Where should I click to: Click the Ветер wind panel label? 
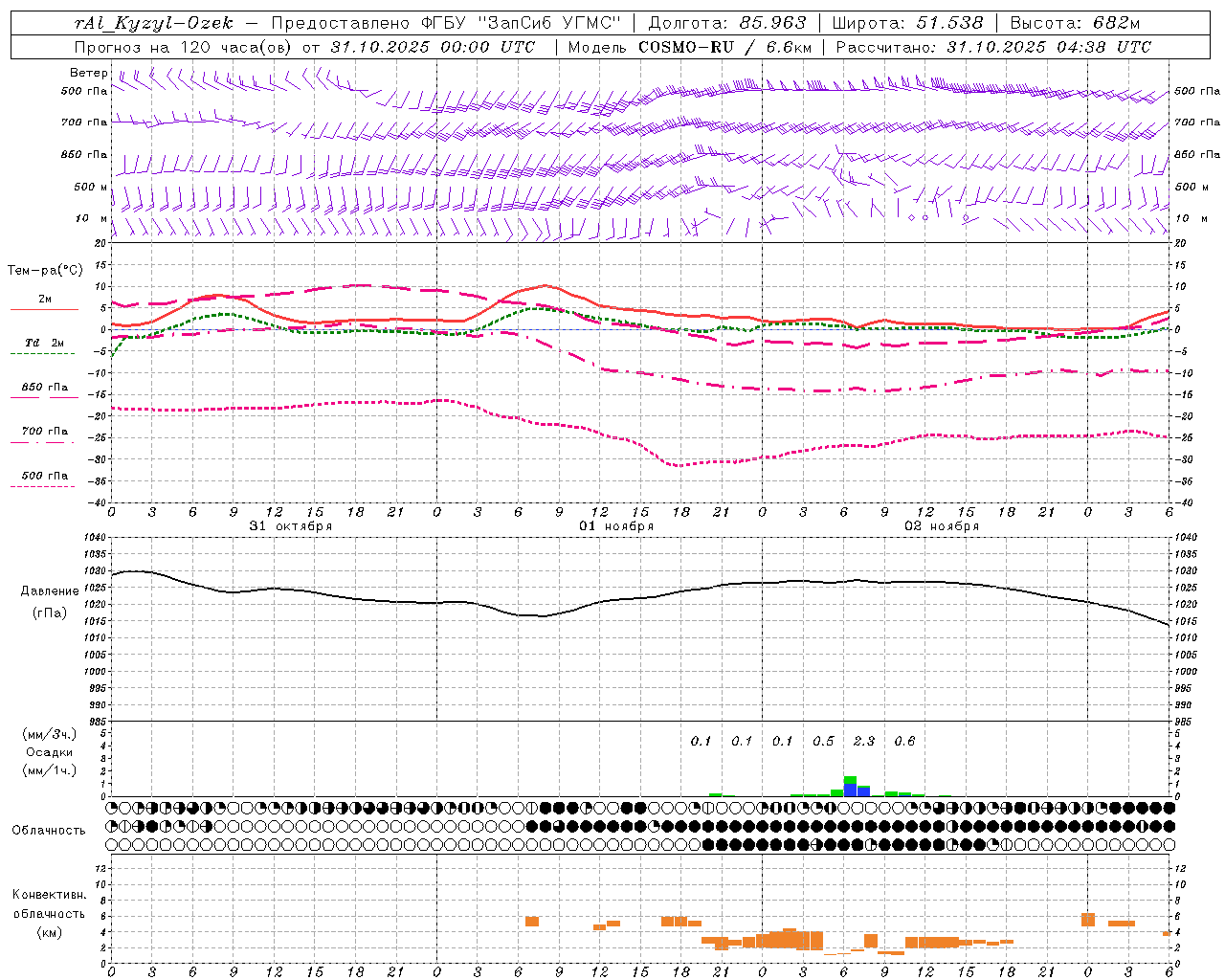point(89,73)
